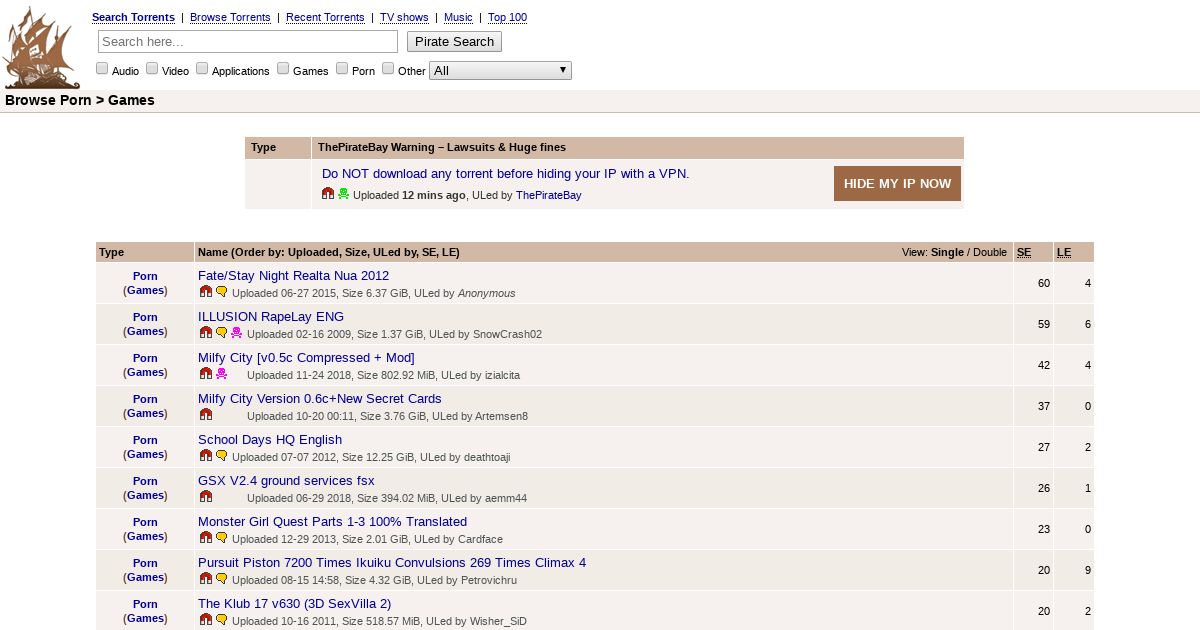The image size is (1200, 630).
Task: Click magnet icon for Monster Girl Quest Parts 1-3
Action: pyautogui.click(x=206, y=537)
